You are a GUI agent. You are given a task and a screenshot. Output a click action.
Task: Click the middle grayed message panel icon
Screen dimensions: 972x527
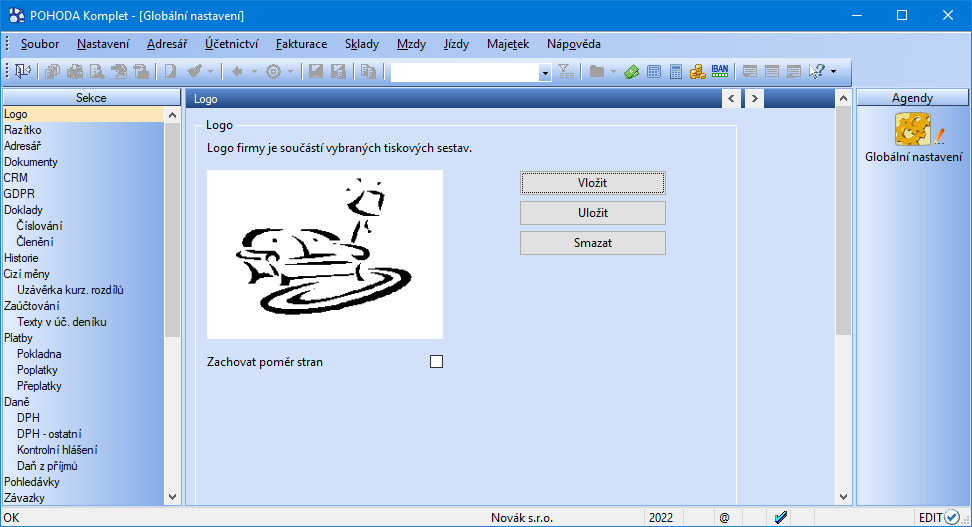pos(772,71)
